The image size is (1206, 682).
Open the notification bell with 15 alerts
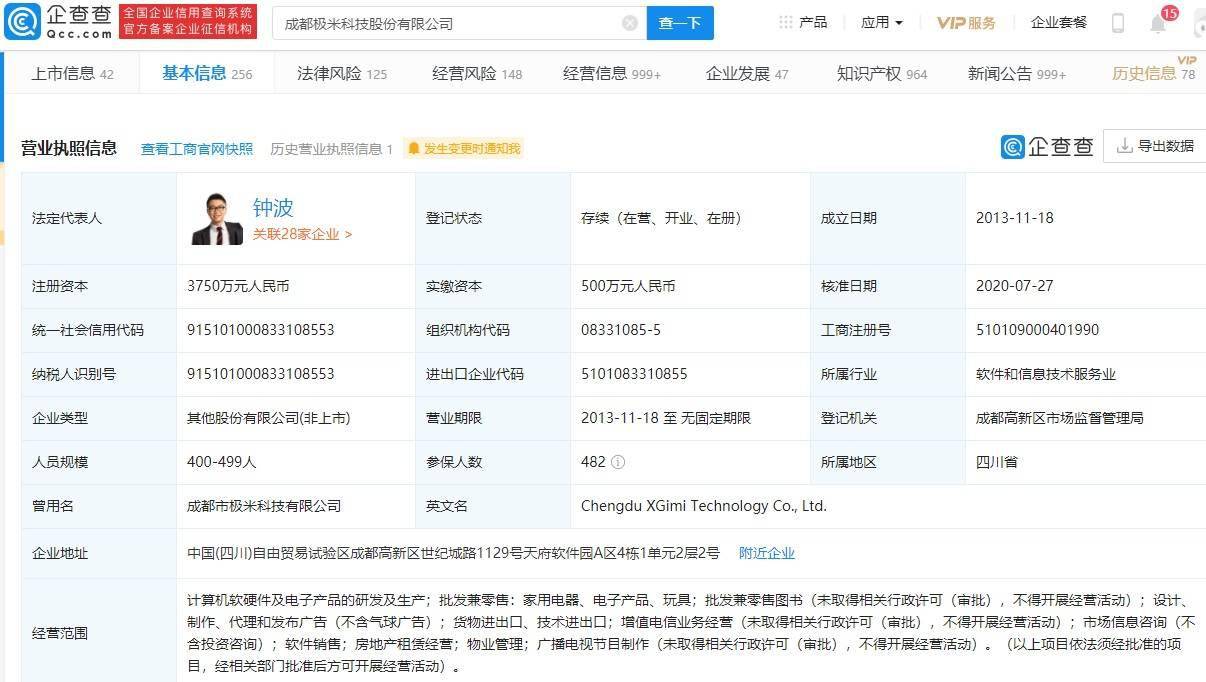[x=1158, y=23]
